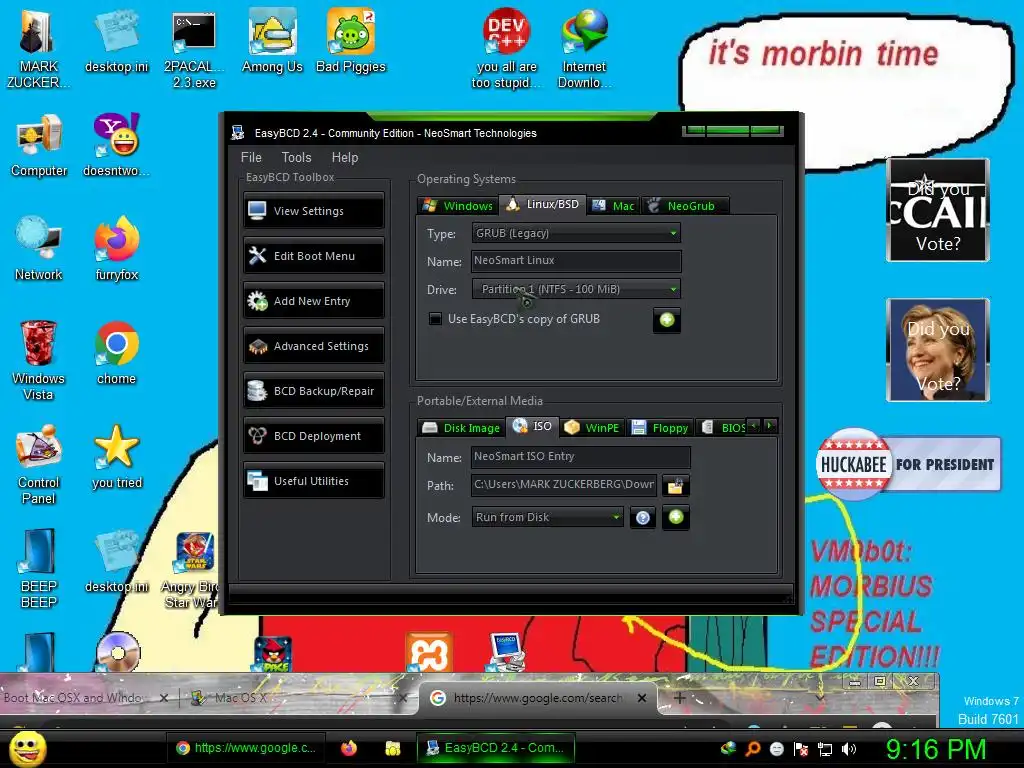Select the DEV C++ desktop icon
This screenshot has width=1024, height=768.
(506, 50)
